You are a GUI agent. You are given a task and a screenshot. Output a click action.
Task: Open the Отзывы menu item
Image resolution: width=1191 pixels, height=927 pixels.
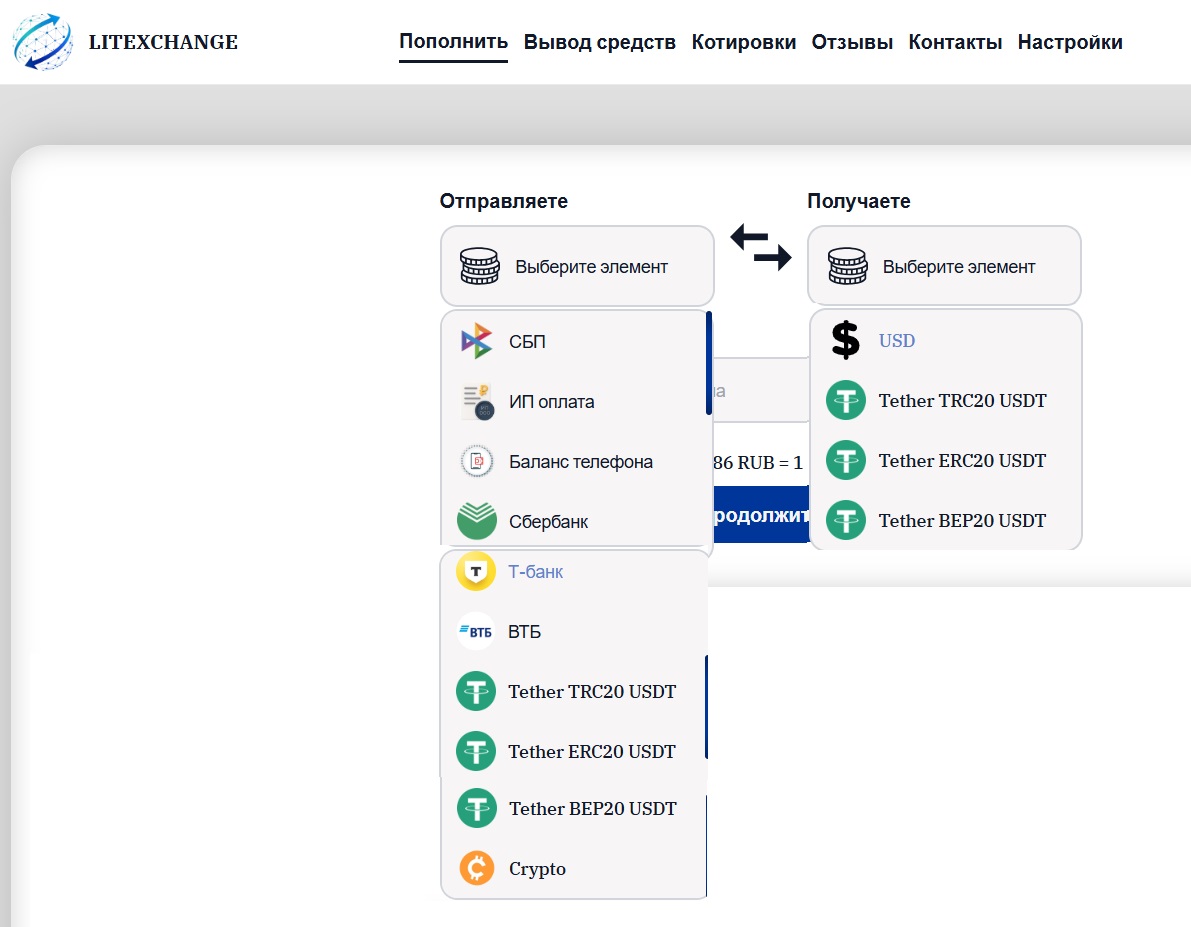pos(852,43)
